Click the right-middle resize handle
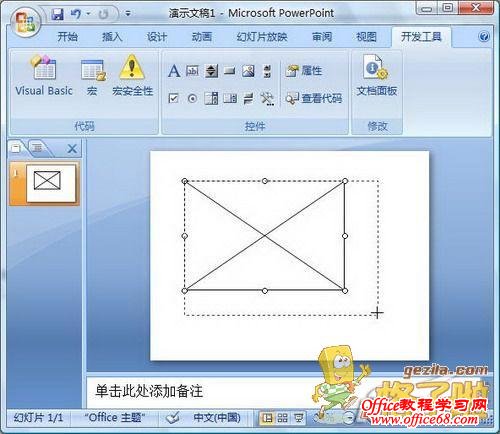Viewport: 500px width, 434px height. coord(345,236)
